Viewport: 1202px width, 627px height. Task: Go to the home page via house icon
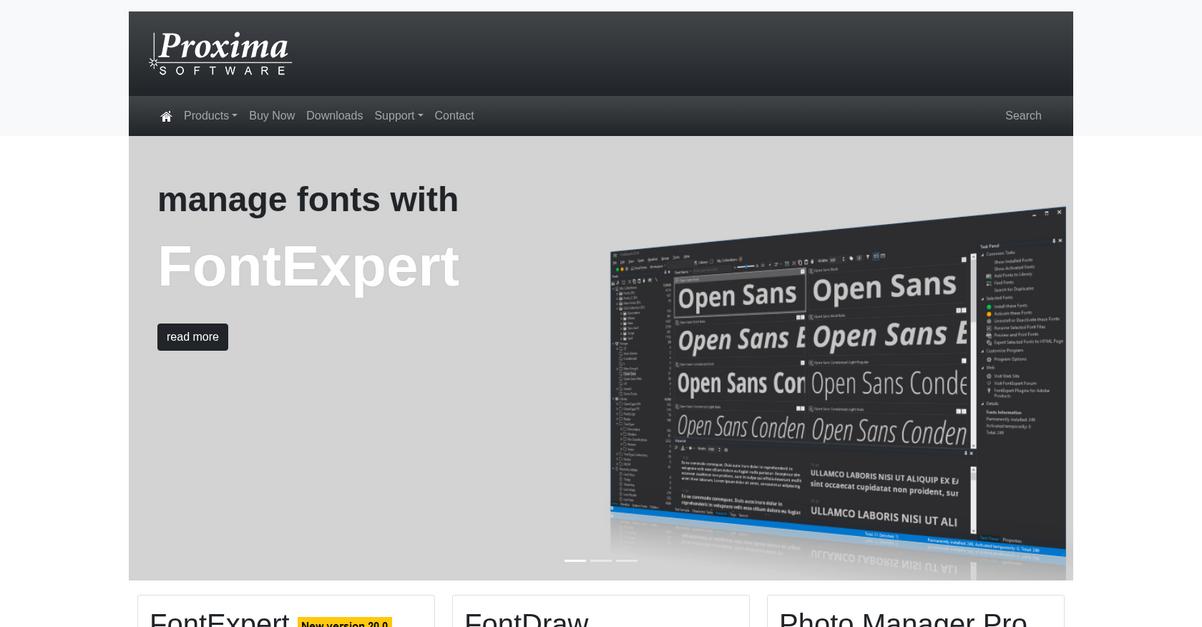point(166,116)
